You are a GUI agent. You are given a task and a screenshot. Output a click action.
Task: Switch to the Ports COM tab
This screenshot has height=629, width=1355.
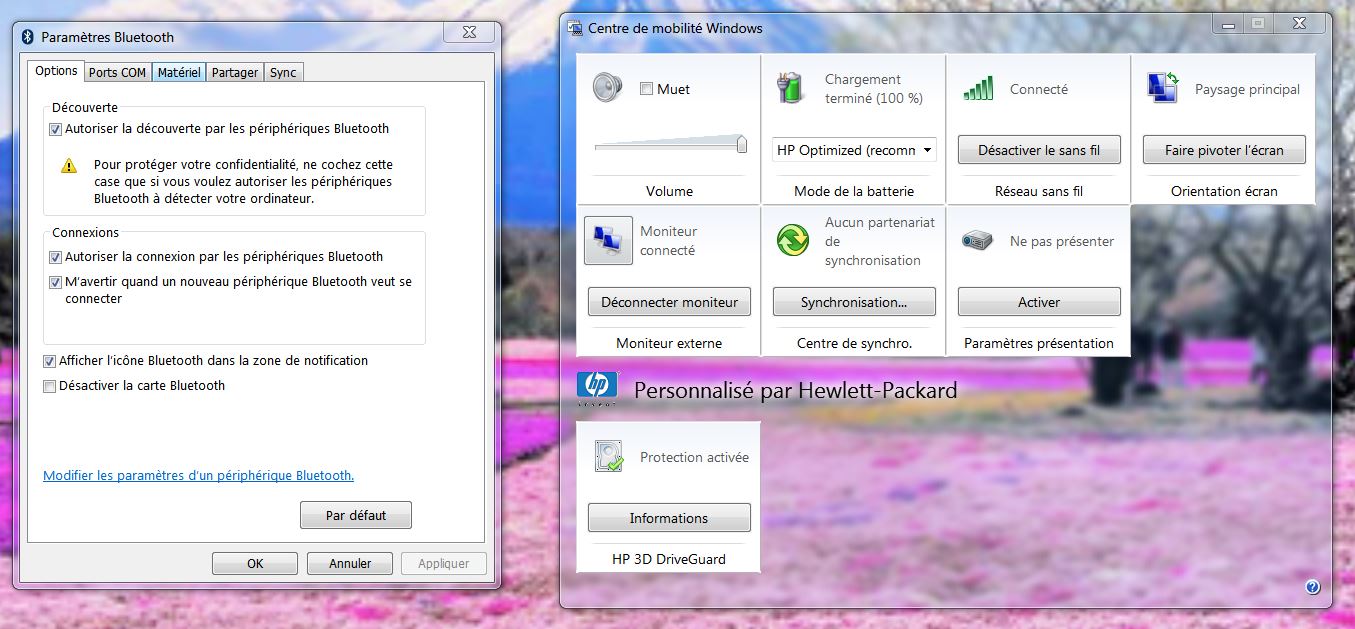pyautogui.click(x=117, y=72)
